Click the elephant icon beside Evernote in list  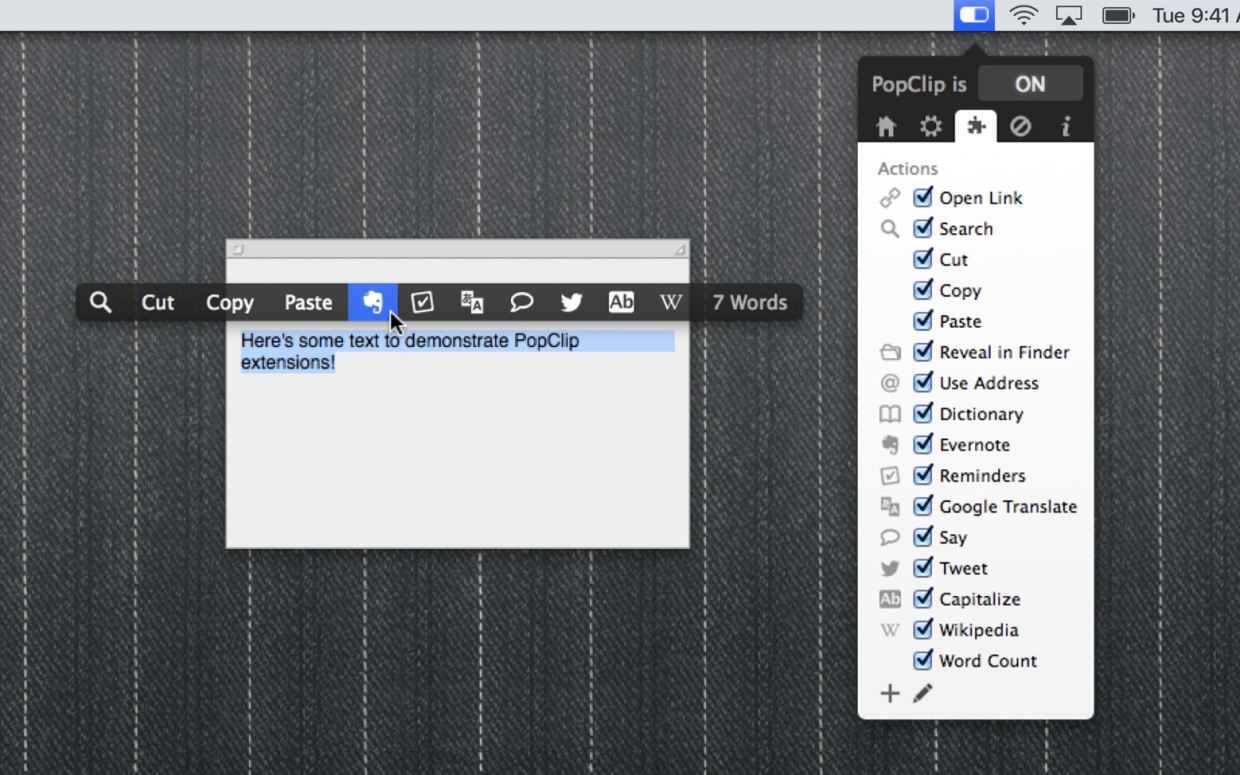(890, 445)
